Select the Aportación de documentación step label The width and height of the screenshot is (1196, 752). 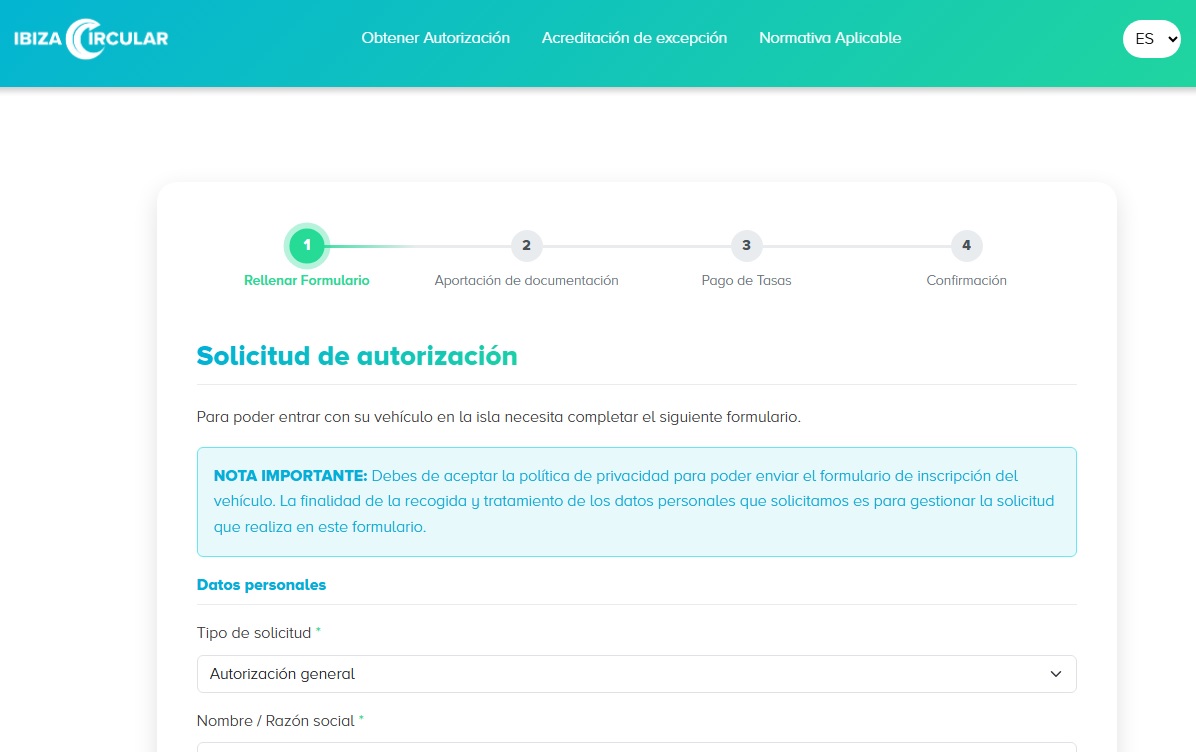point(526,281)
